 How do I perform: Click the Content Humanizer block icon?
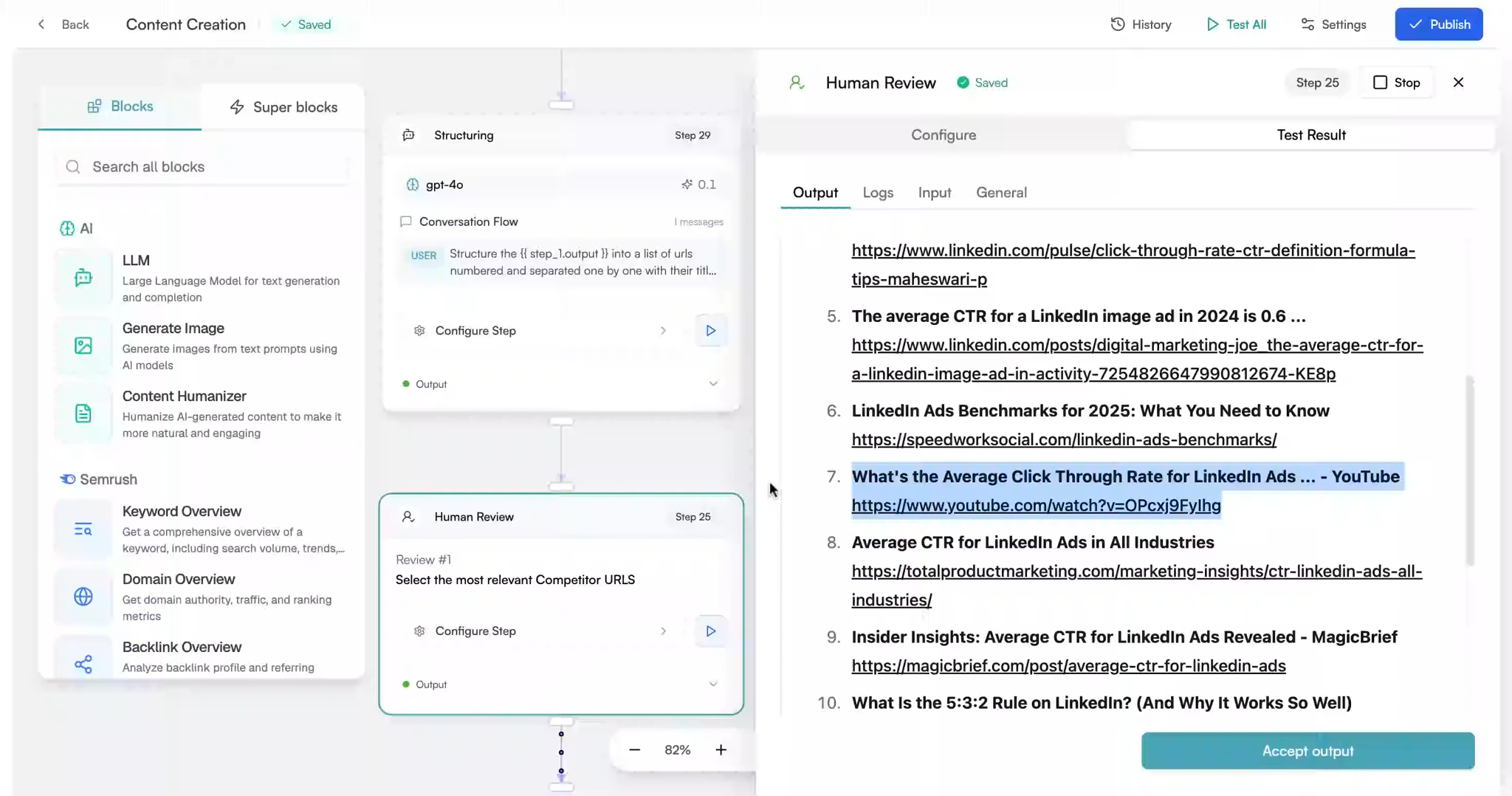pos(83,414)
